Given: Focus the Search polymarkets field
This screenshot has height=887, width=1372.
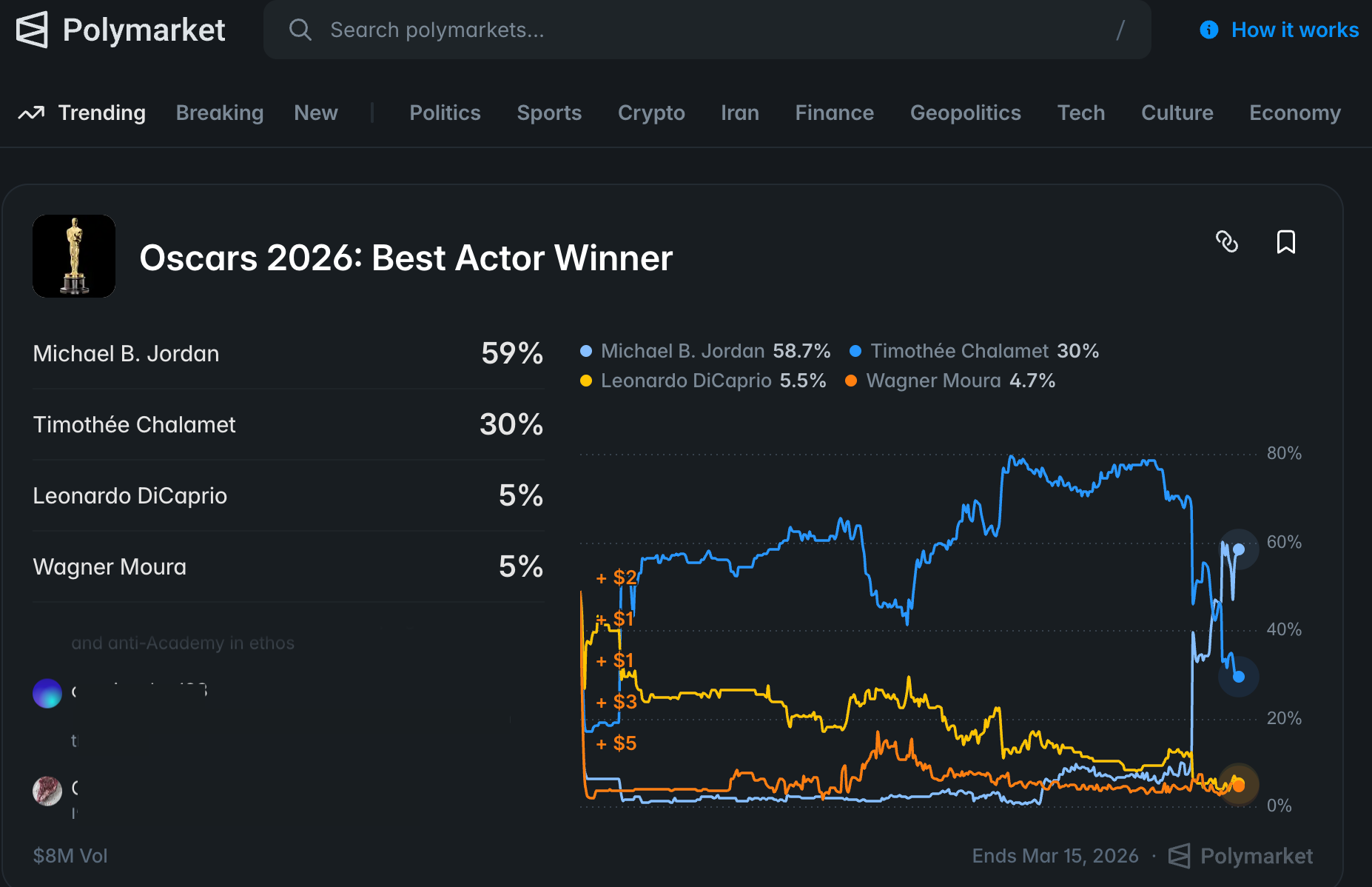Looking at the screenshot, I should [x=703, y=30].
